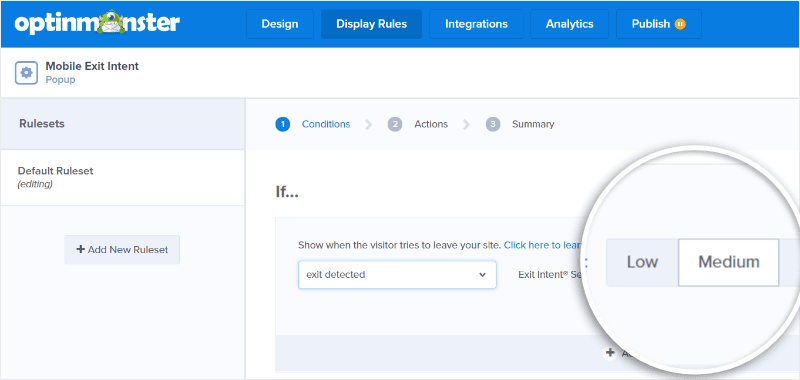Open the Publish tab

point(659,24)
